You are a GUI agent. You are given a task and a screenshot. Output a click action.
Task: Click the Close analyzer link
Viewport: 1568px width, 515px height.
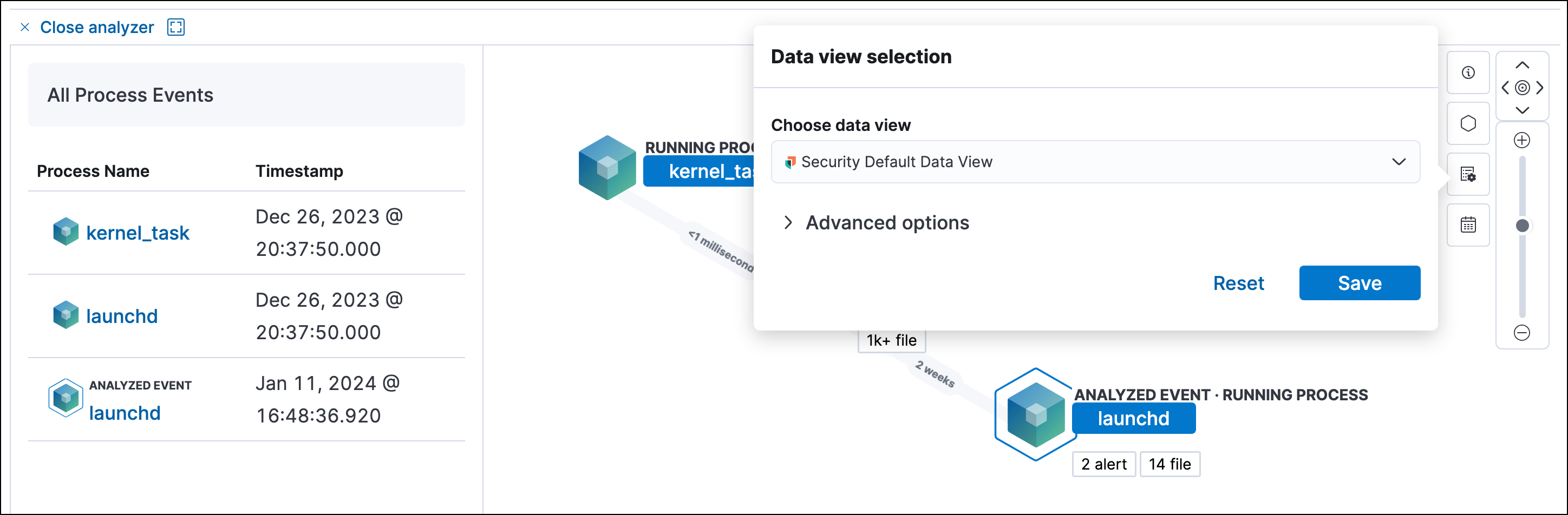click(97, 28)
